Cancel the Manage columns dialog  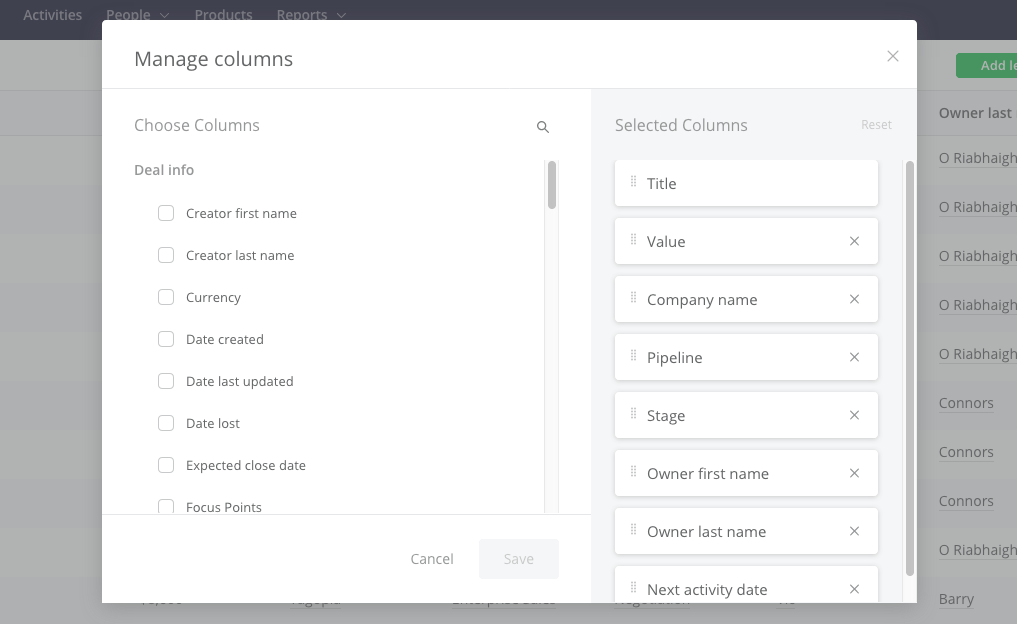pos(432,559)
